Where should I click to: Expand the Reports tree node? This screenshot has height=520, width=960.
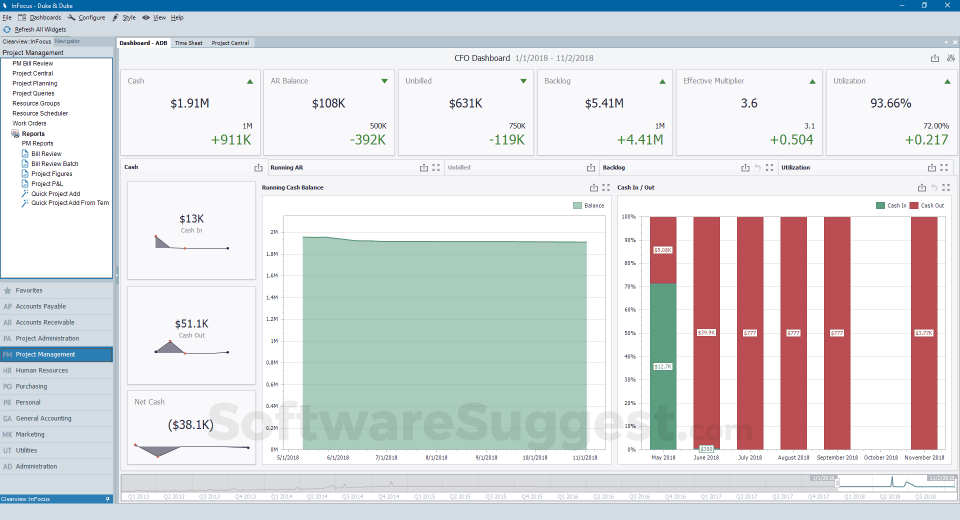pyautogui.click(x=15, y=134)
